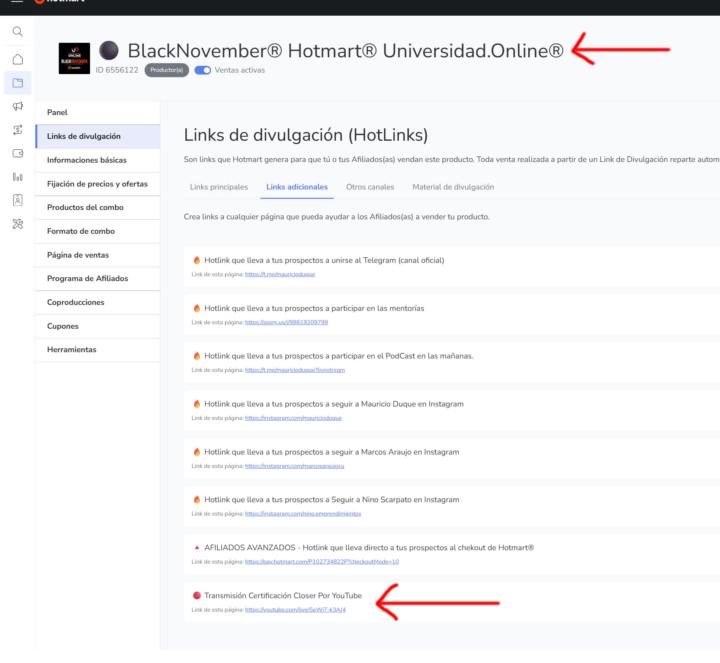Click the search magnifier icon in sidebar
Viewport: 720px width, 663px height.
click(17, 32)
